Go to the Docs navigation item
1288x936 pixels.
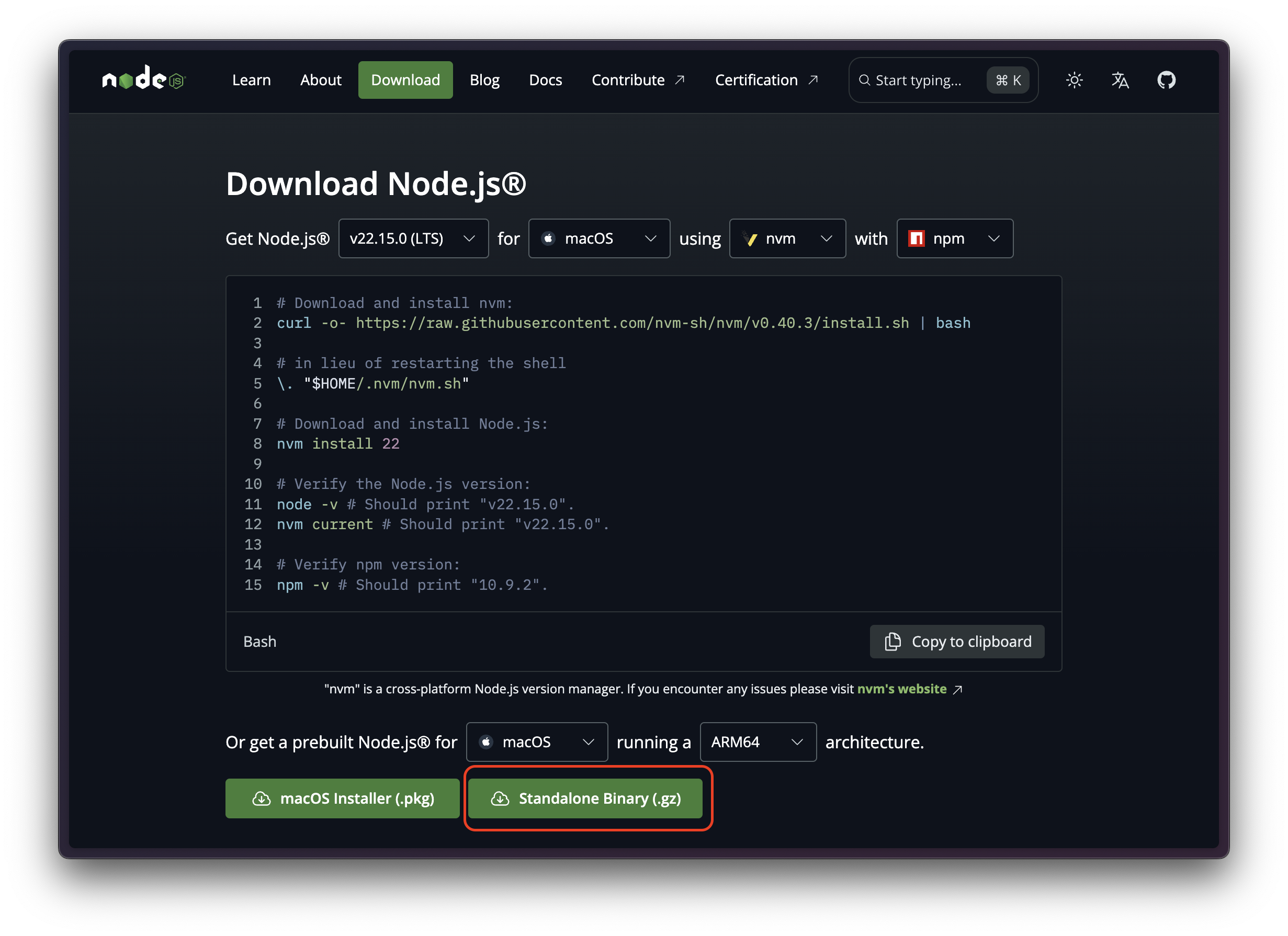pyautogui.click(x=545, y=80)
